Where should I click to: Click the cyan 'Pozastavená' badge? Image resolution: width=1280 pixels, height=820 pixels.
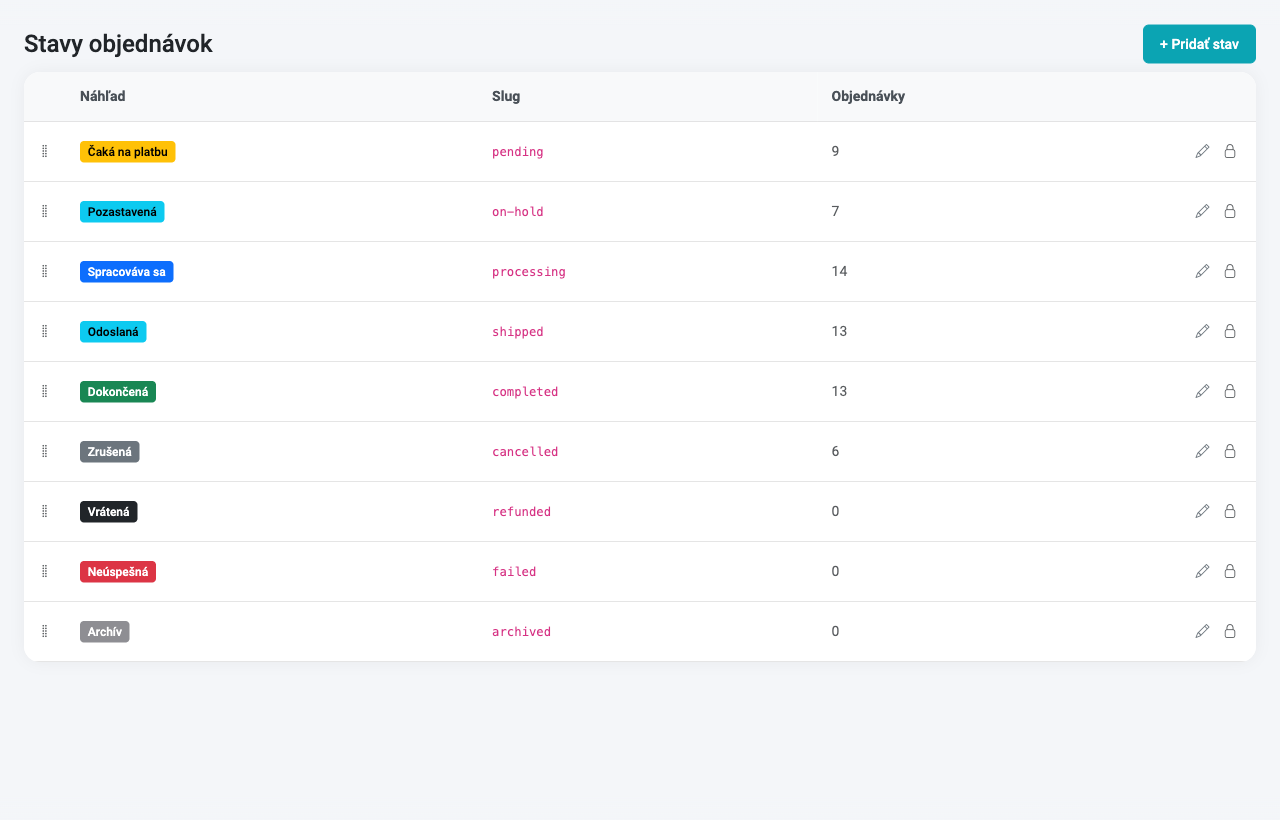122,211
